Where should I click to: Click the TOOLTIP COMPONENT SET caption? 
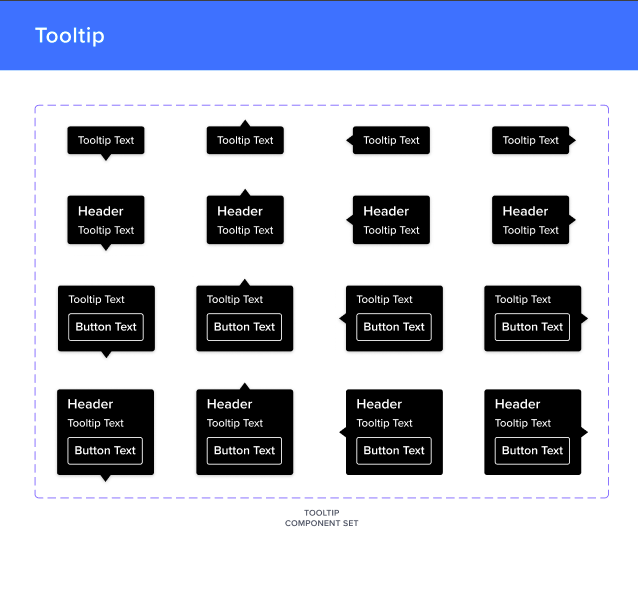click(x=321, y=518)
